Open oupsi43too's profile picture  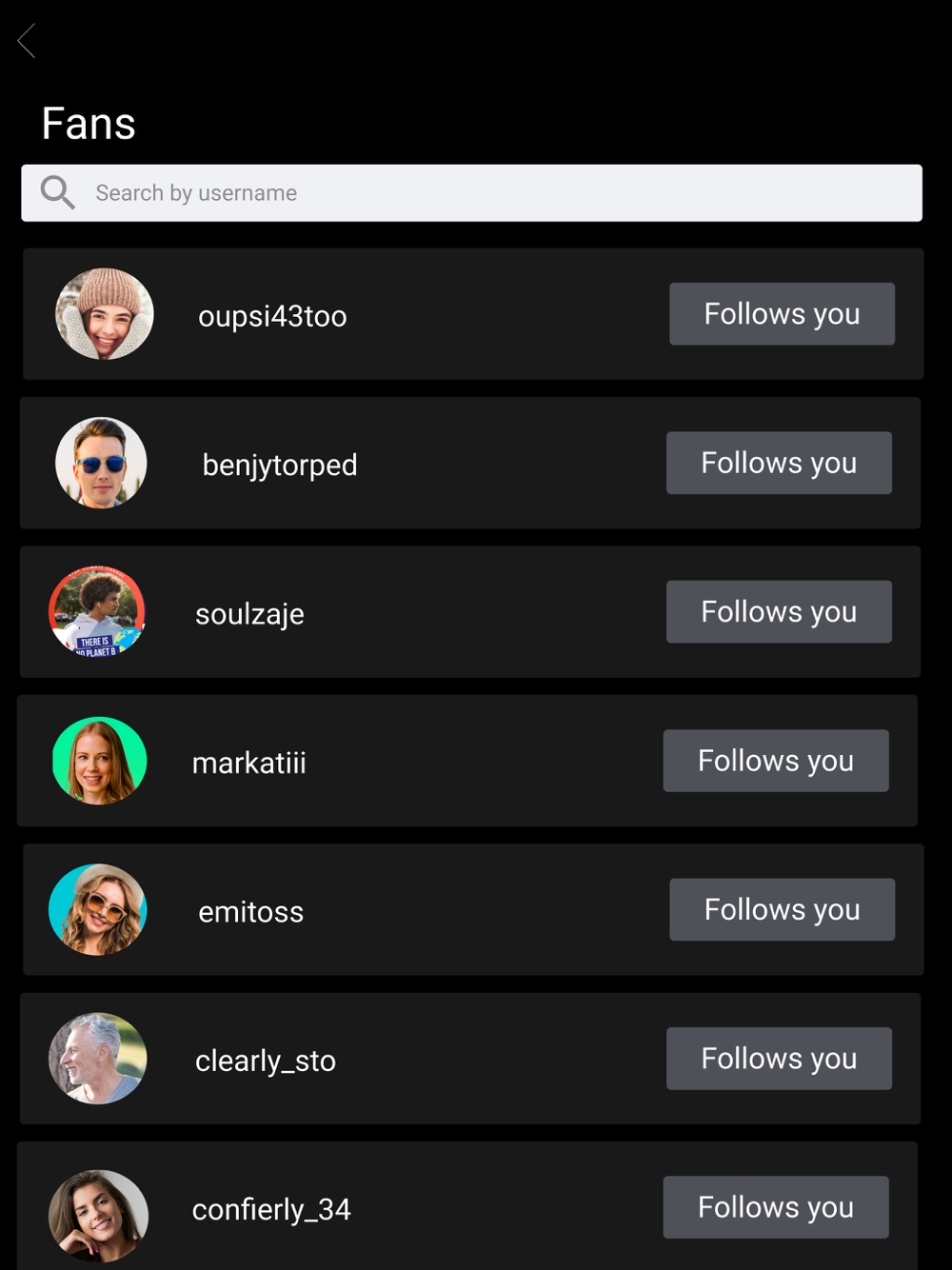point(105,314)
